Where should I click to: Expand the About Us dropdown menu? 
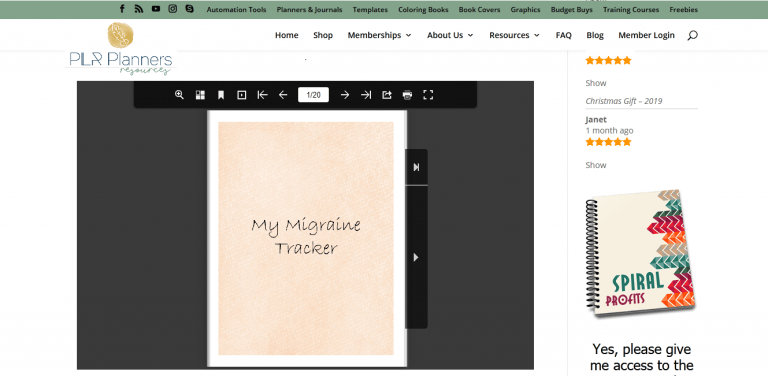(450, 35)
